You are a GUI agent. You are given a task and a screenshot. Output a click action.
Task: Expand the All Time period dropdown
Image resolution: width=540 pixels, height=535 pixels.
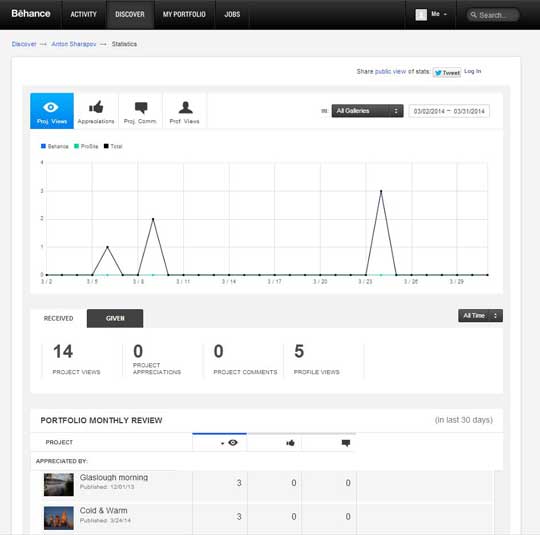480,316
